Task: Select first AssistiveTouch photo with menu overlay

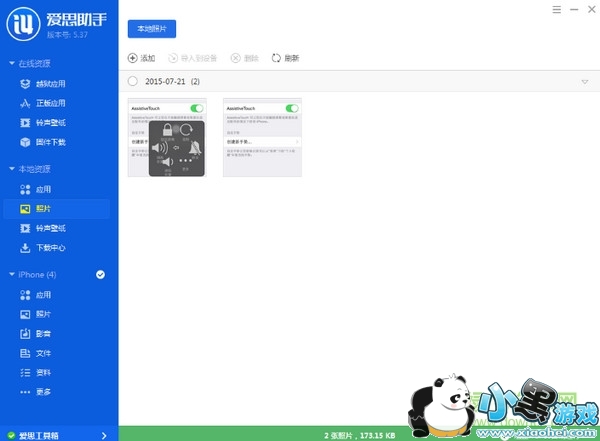Action: pos(167,137)
